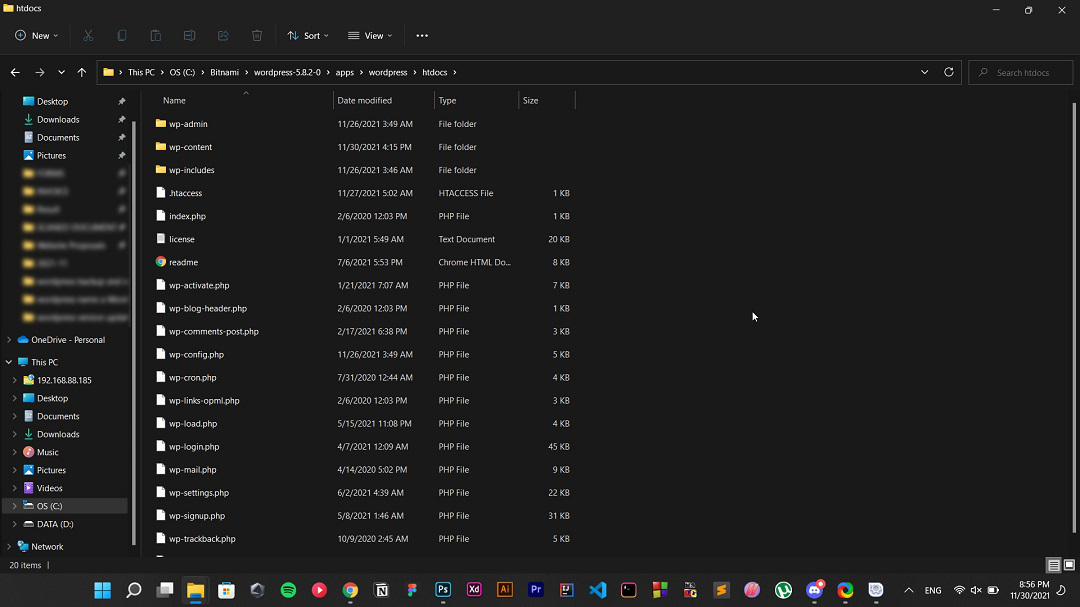
Task: Click Bitnami in the address path
Action: [225, 72]
